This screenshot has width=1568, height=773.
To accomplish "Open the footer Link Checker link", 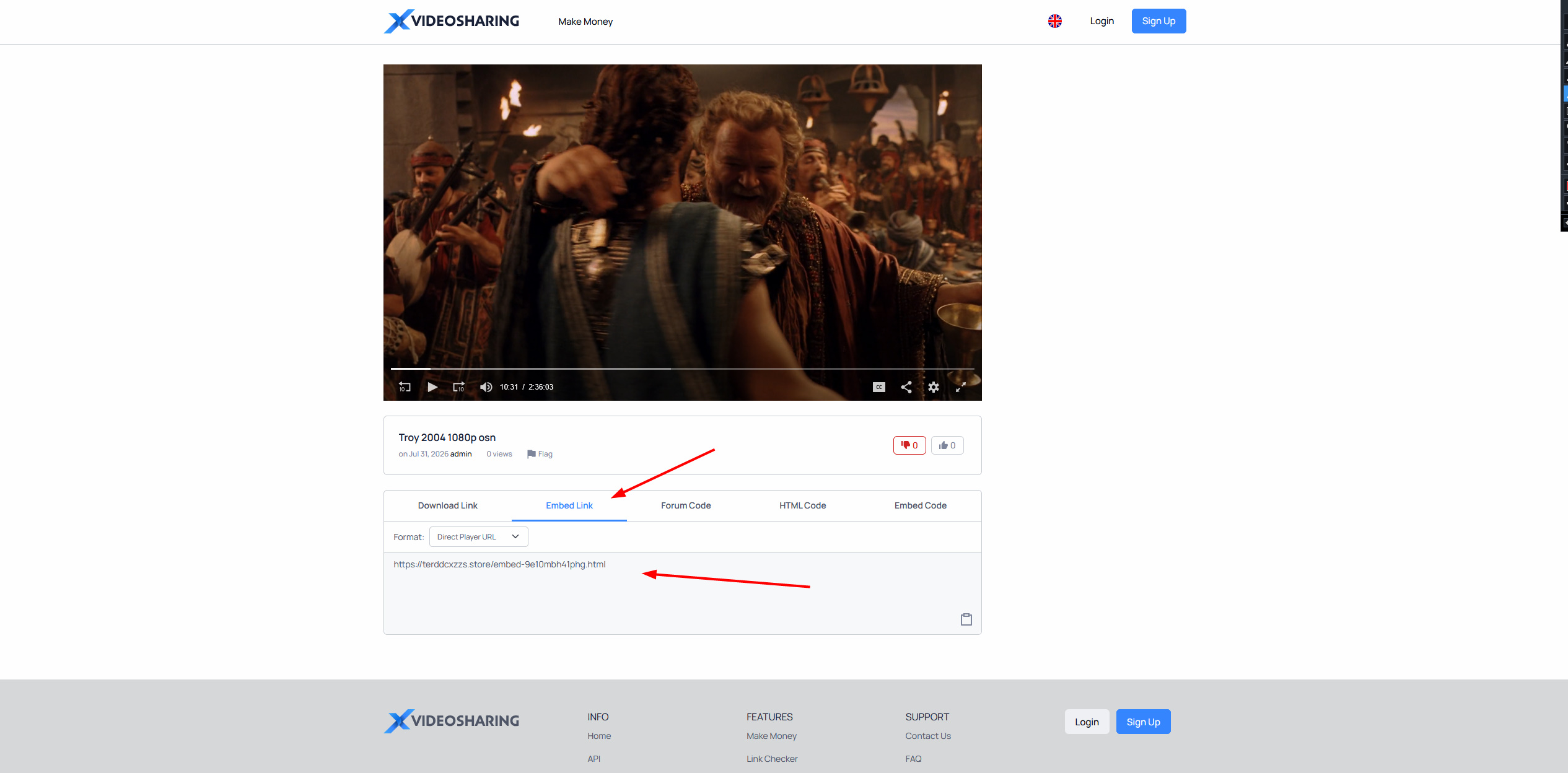I will tap(772, 759).
